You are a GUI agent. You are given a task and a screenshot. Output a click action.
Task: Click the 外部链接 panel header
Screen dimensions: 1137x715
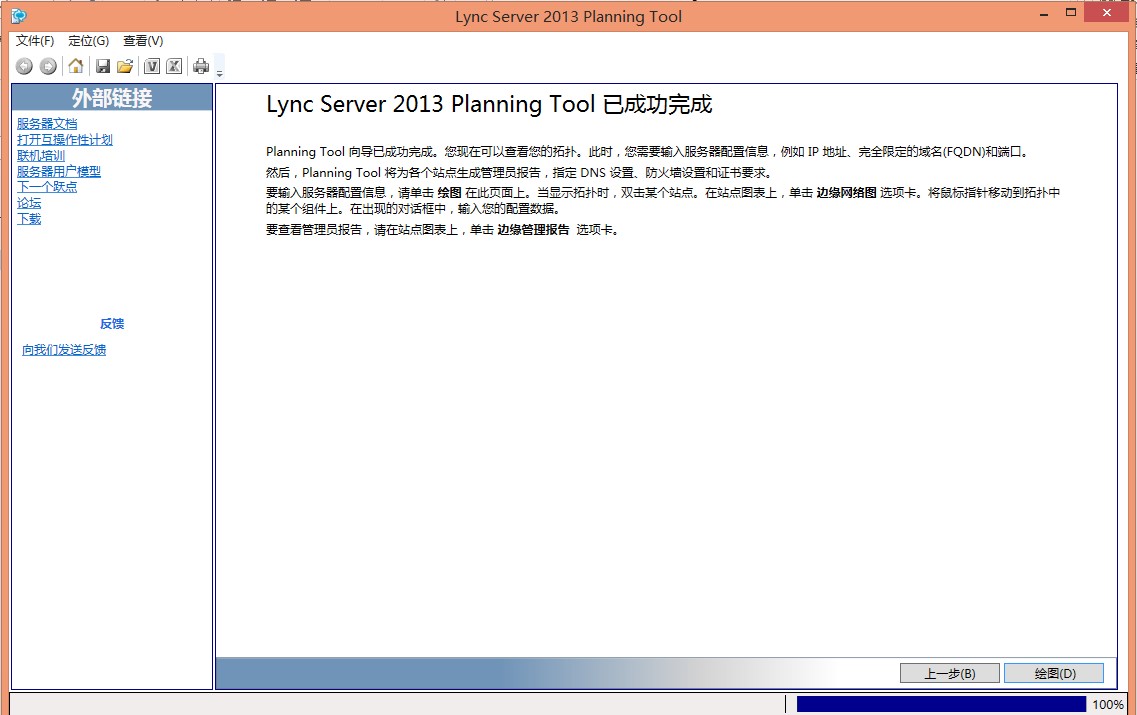[x=112, y=97]
